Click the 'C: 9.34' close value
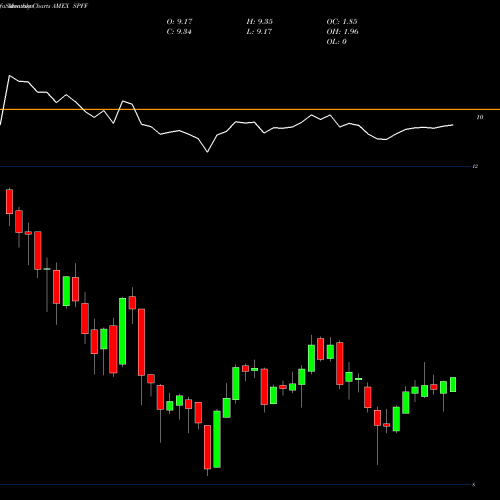Viewport: 500px width, 500px height. 179,32
